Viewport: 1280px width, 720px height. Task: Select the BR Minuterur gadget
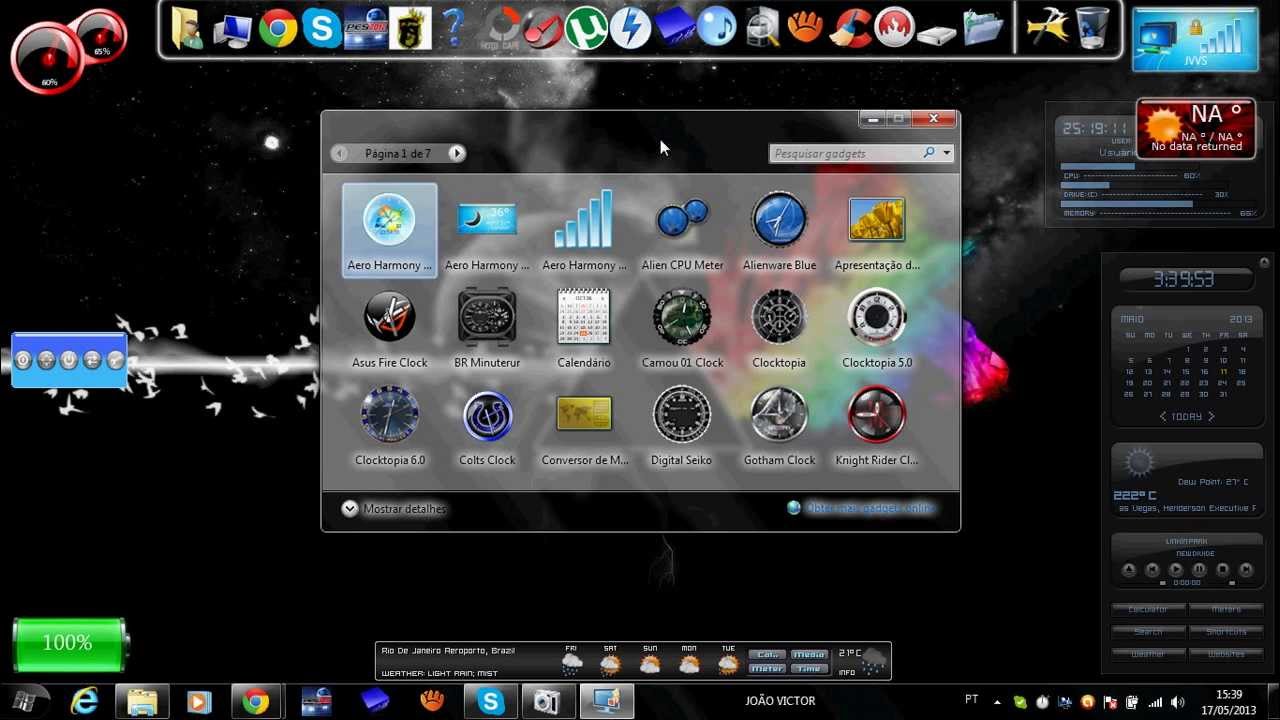coord(487,329)
